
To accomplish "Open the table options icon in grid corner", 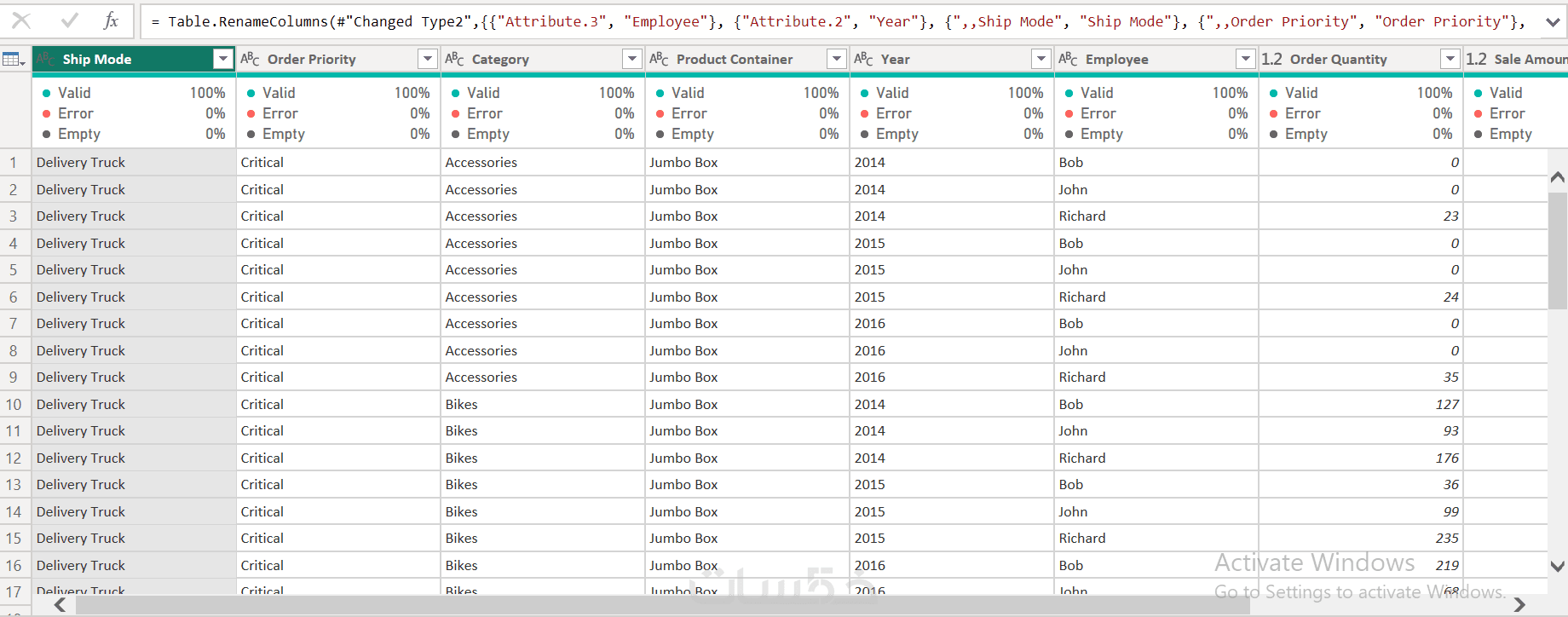I will (x=14, y=59).
